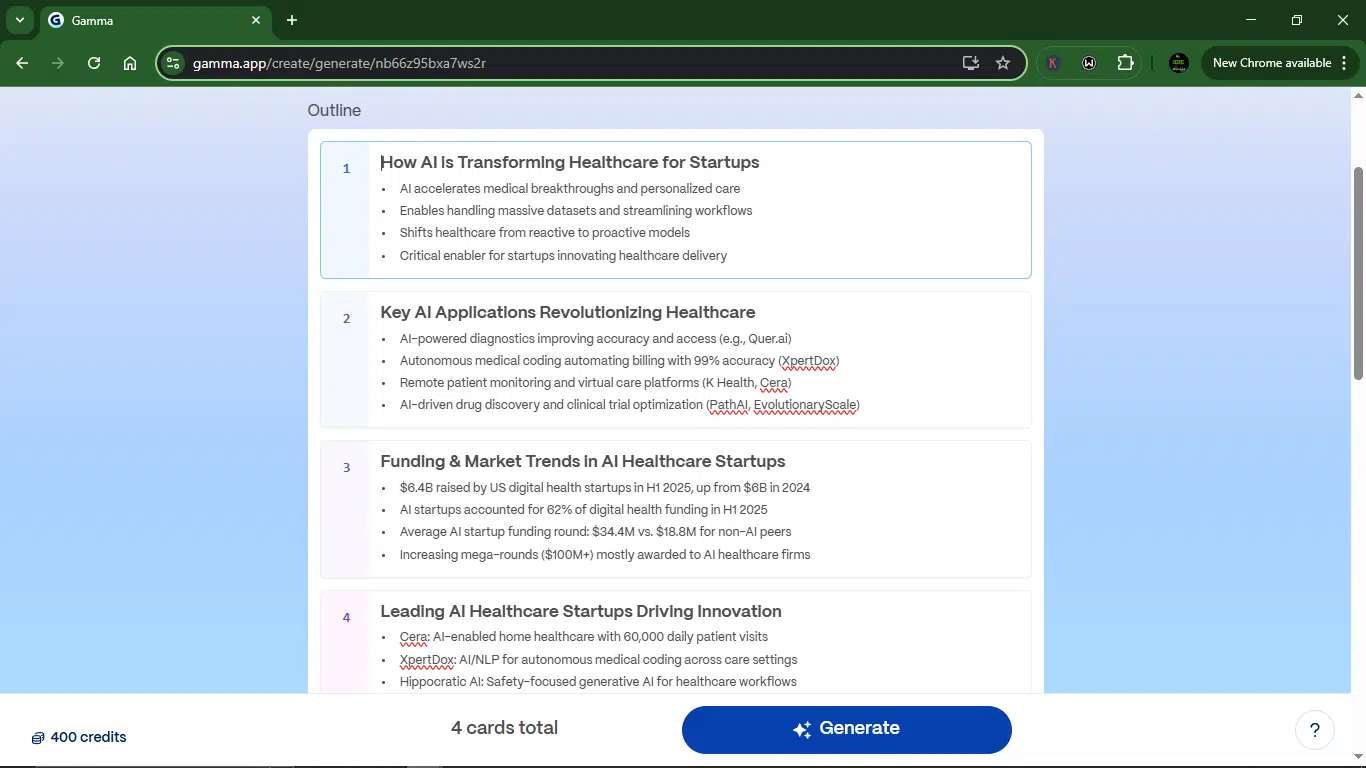Click bullet 'Average AI startup funding round: $34.4M'
Image resolution: width=1366 pixels, height=768 pixels.
[596, 532]
